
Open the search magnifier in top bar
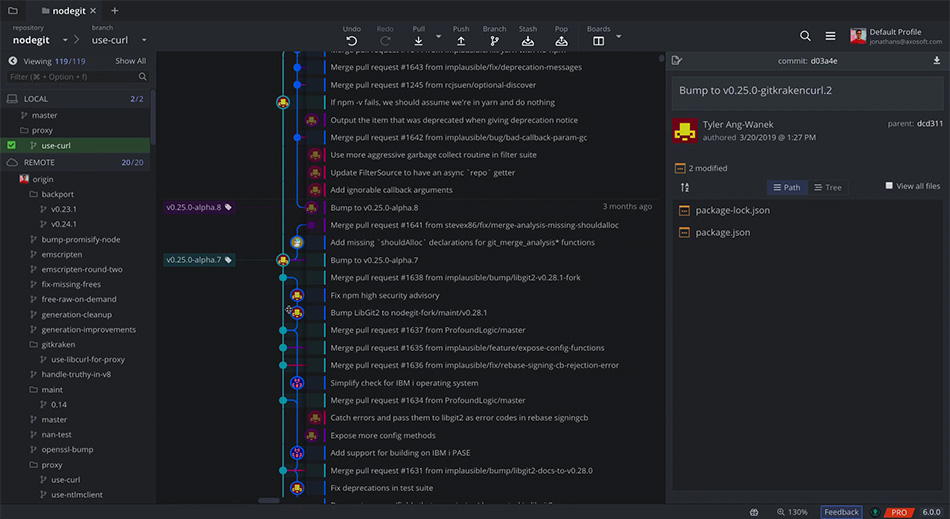(805, 36)
